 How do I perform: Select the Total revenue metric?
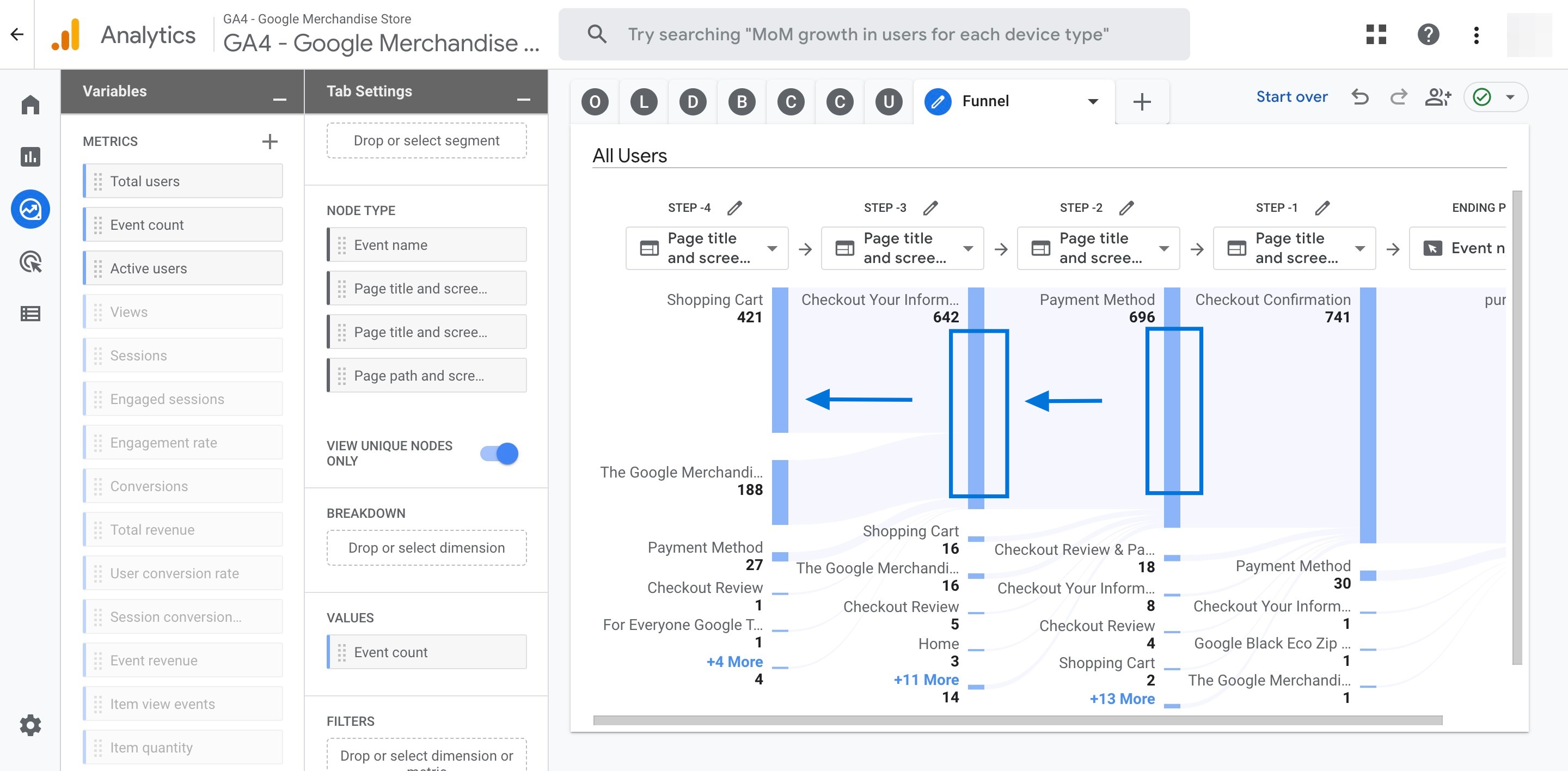click(x=182, y=529)
